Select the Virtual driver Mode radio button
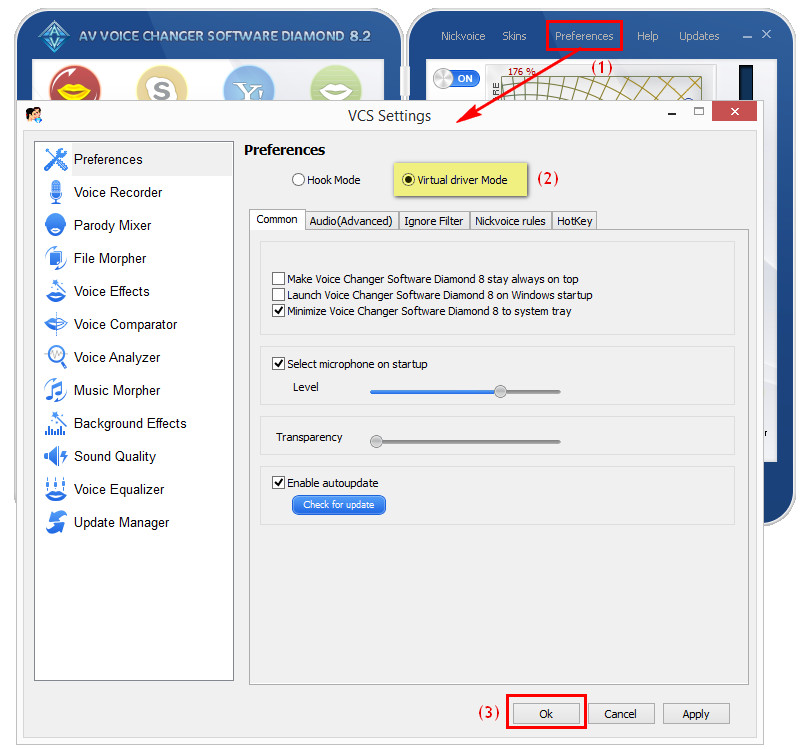Image resolution: width=804 pixels, height=750 pixels. (x=408, y=179)
